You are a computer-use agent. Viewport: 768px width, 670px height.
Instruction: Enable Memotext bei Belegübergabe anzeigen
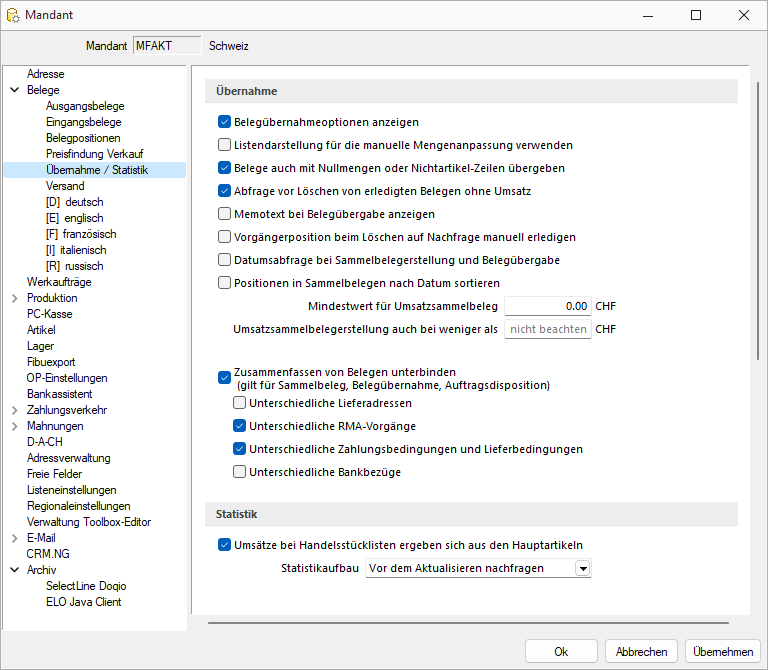[224, 214]
